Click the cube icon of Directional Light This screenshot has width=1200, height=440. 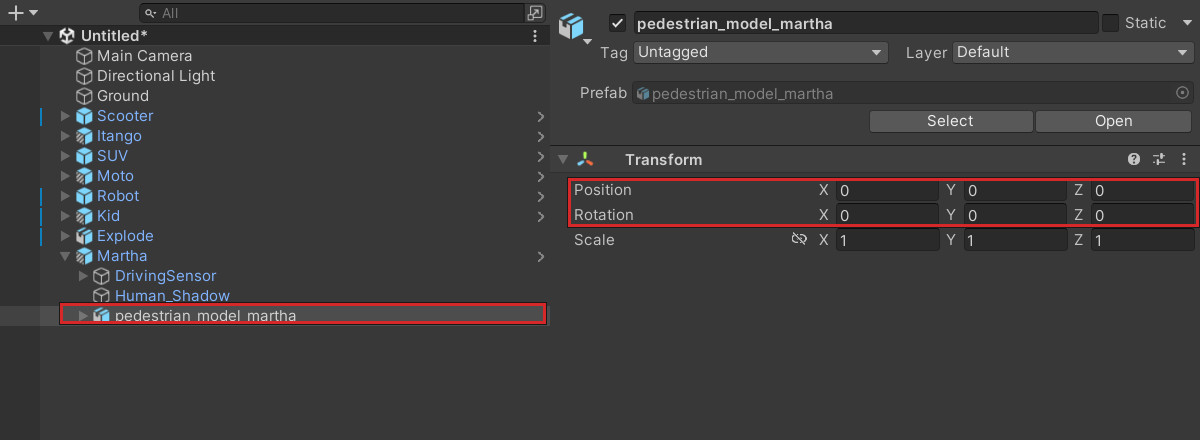pos(85,76)
